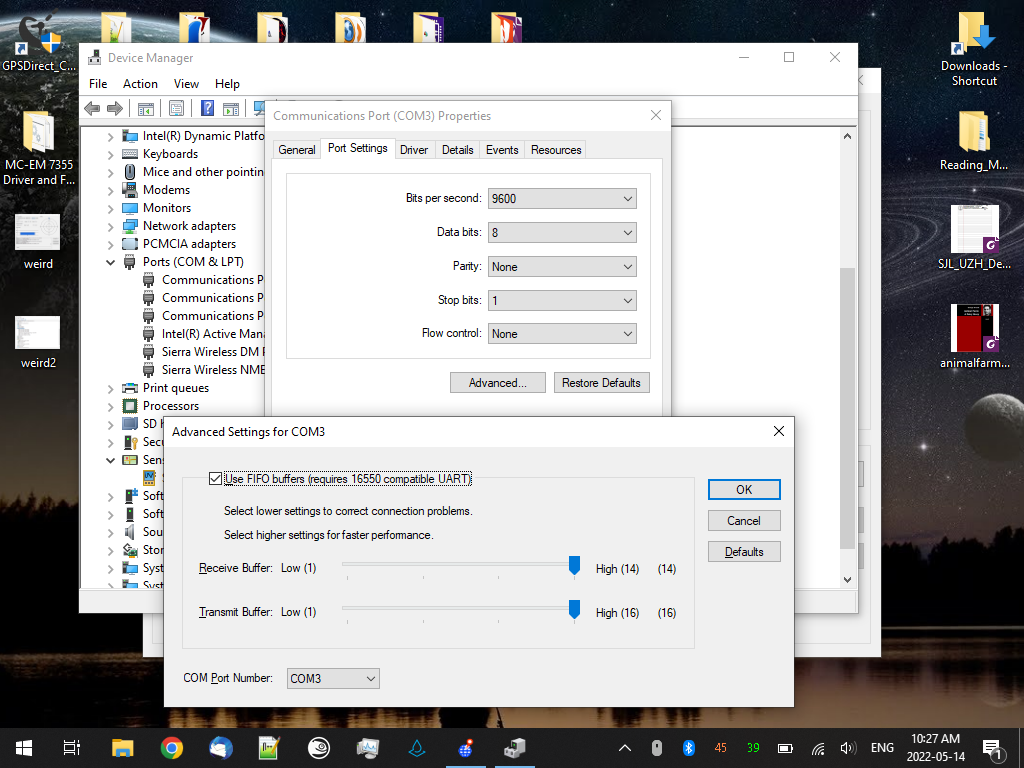Switch to the Events tab
Viewport: 1024px width, 768px height.
502,150
